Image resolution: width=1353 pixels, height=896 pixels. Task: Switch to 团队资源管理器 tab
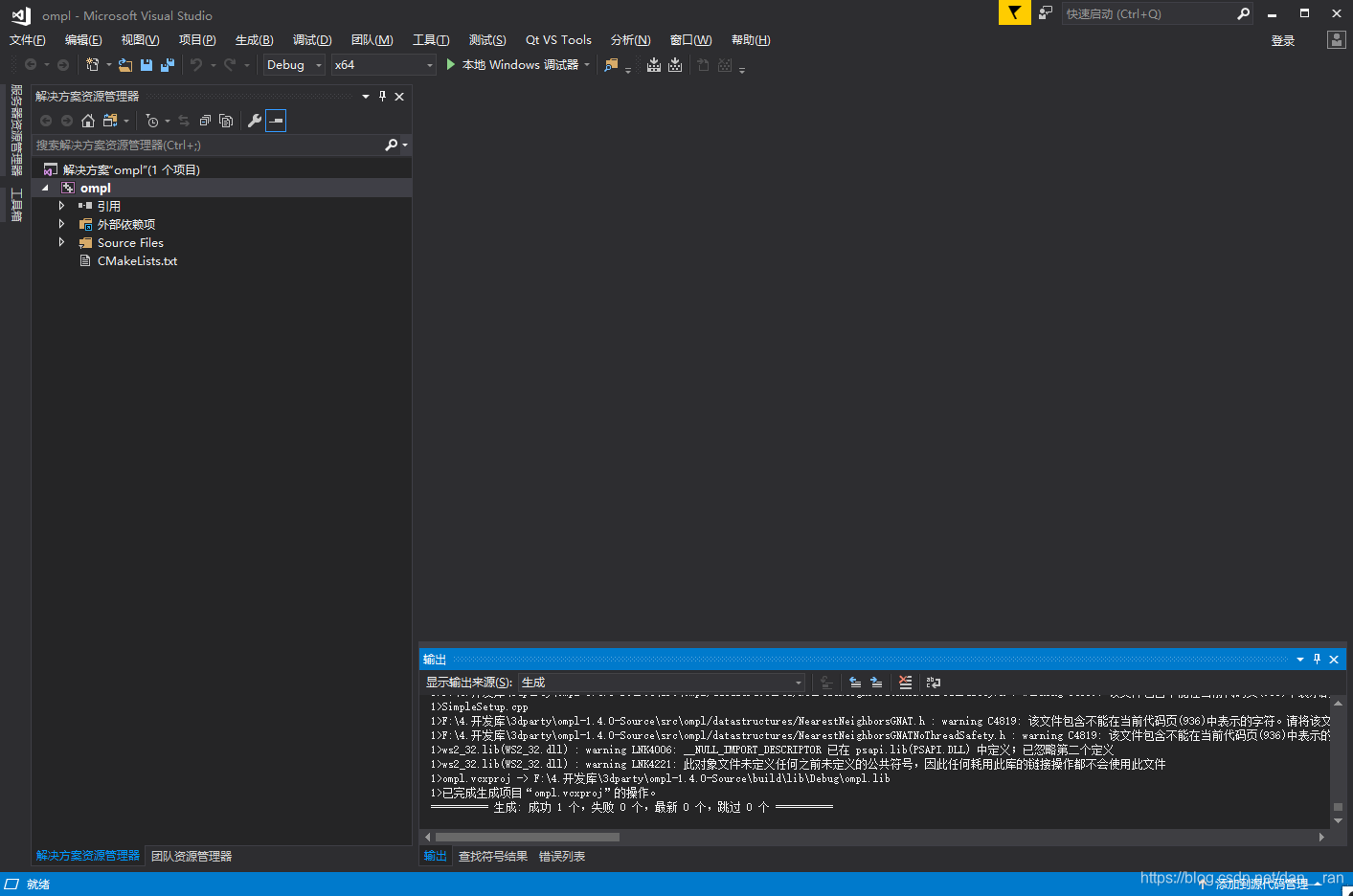pos(192,856)
